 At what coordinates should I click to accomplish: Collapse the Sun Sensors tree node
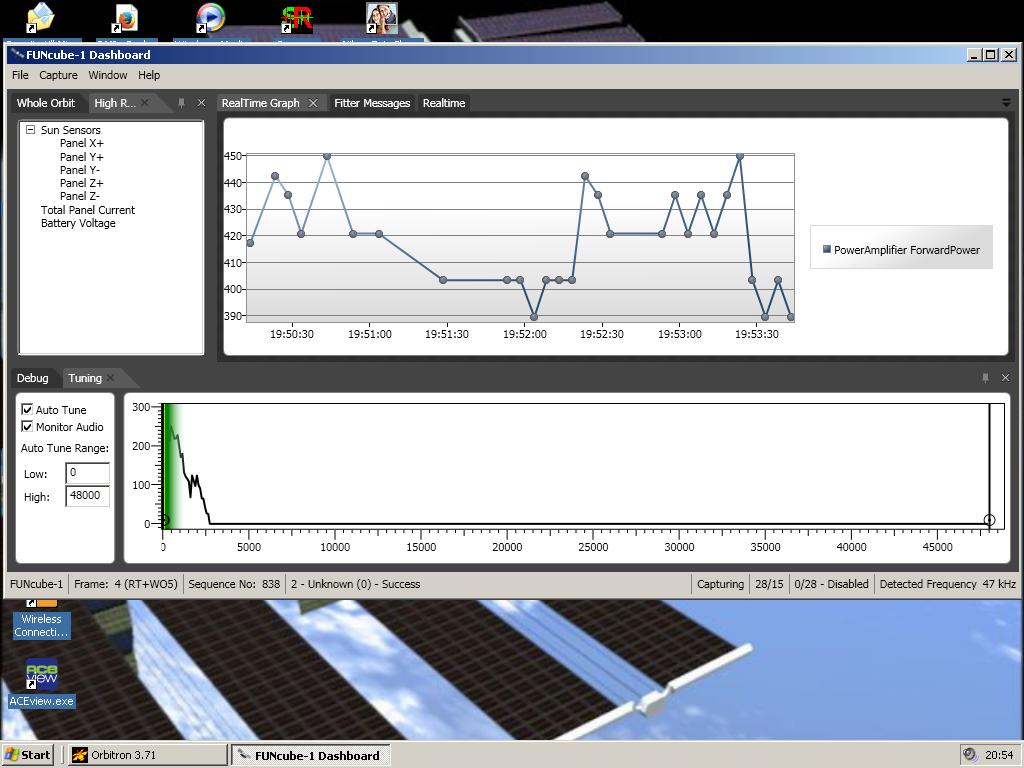[x=30, y=130]
